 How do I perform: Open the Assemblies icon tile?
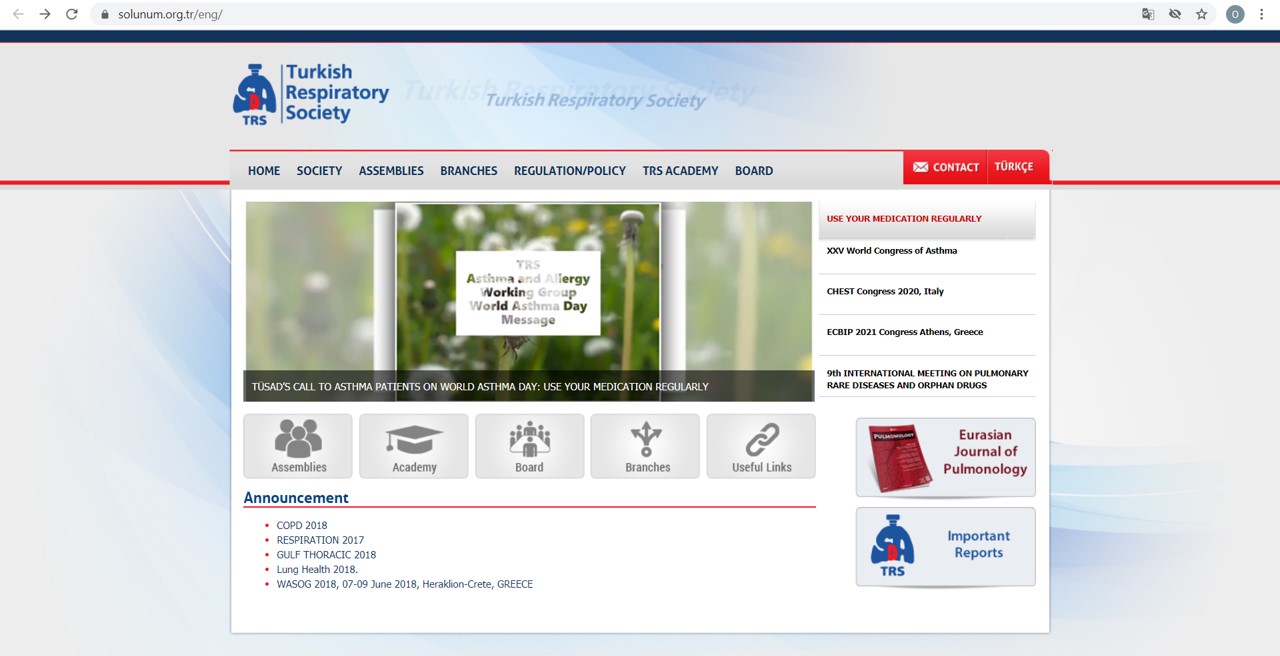298,446
